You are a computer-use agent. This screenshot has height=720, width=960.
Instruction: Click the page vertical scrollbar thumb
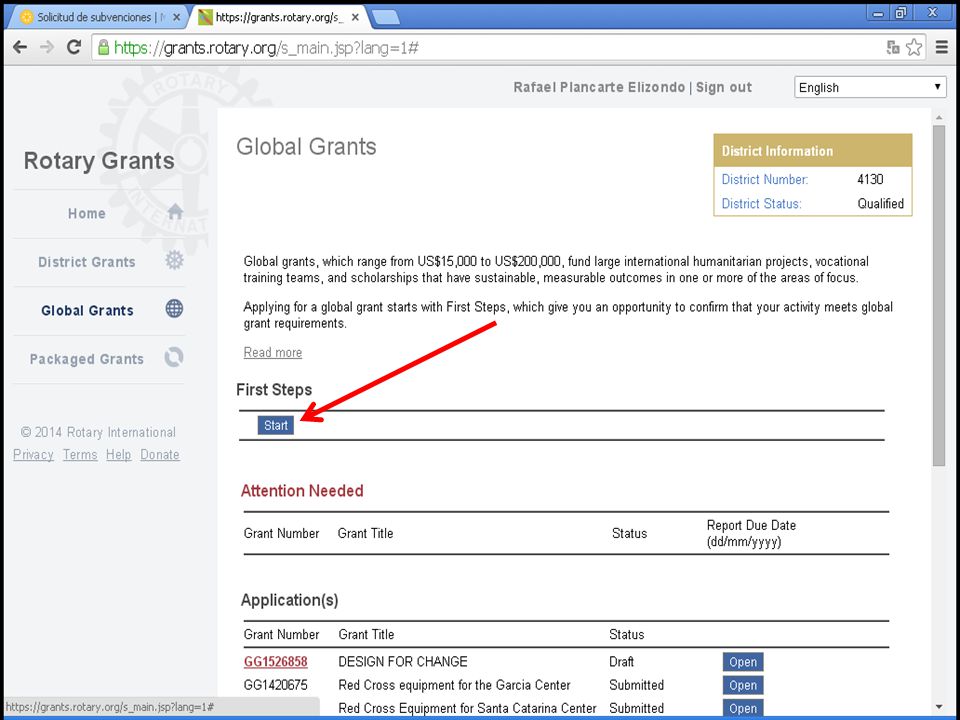pyautogui.click(x=939, y=296)
